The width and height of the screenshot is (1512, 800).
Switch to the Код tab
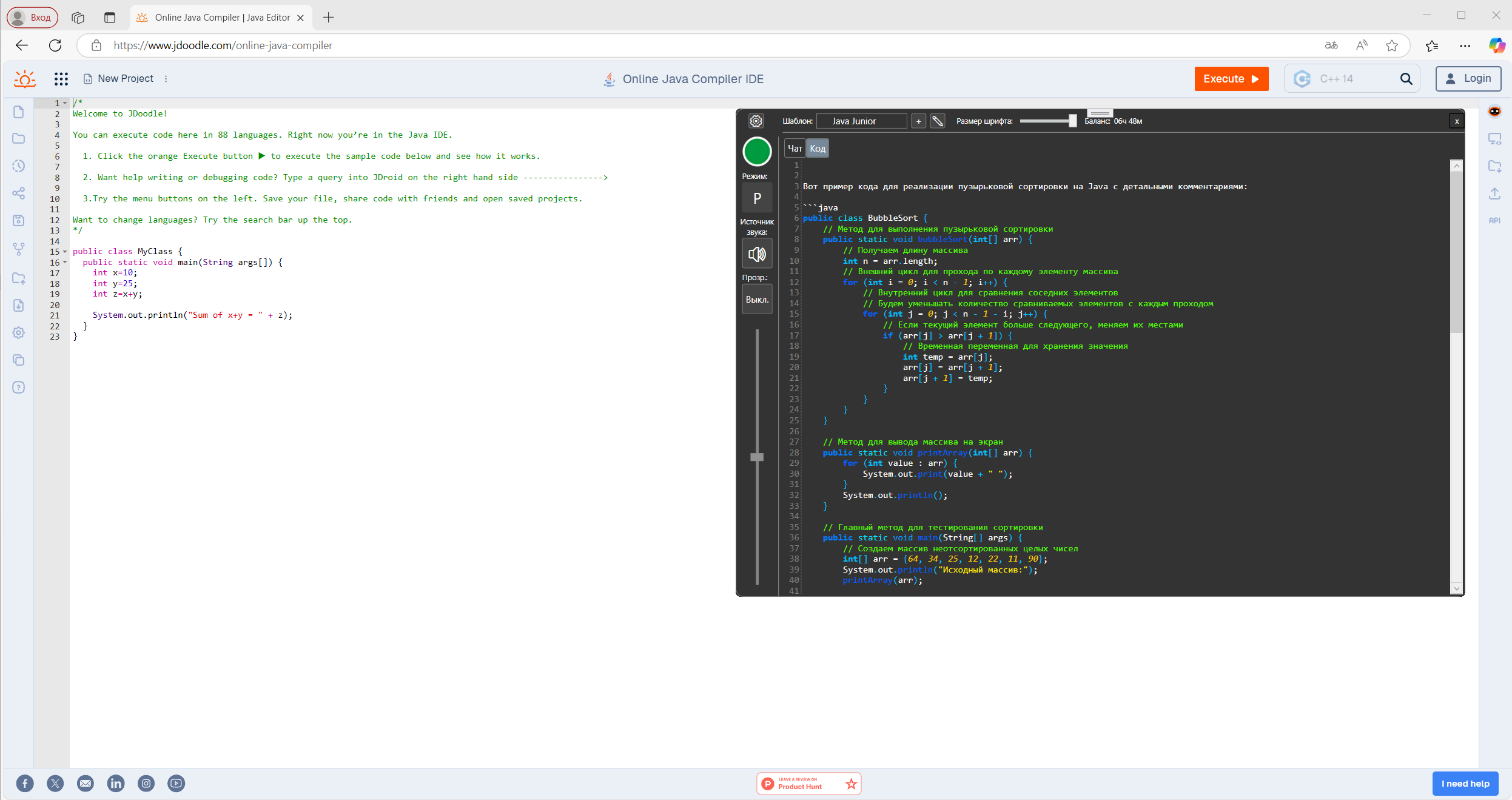818,149
